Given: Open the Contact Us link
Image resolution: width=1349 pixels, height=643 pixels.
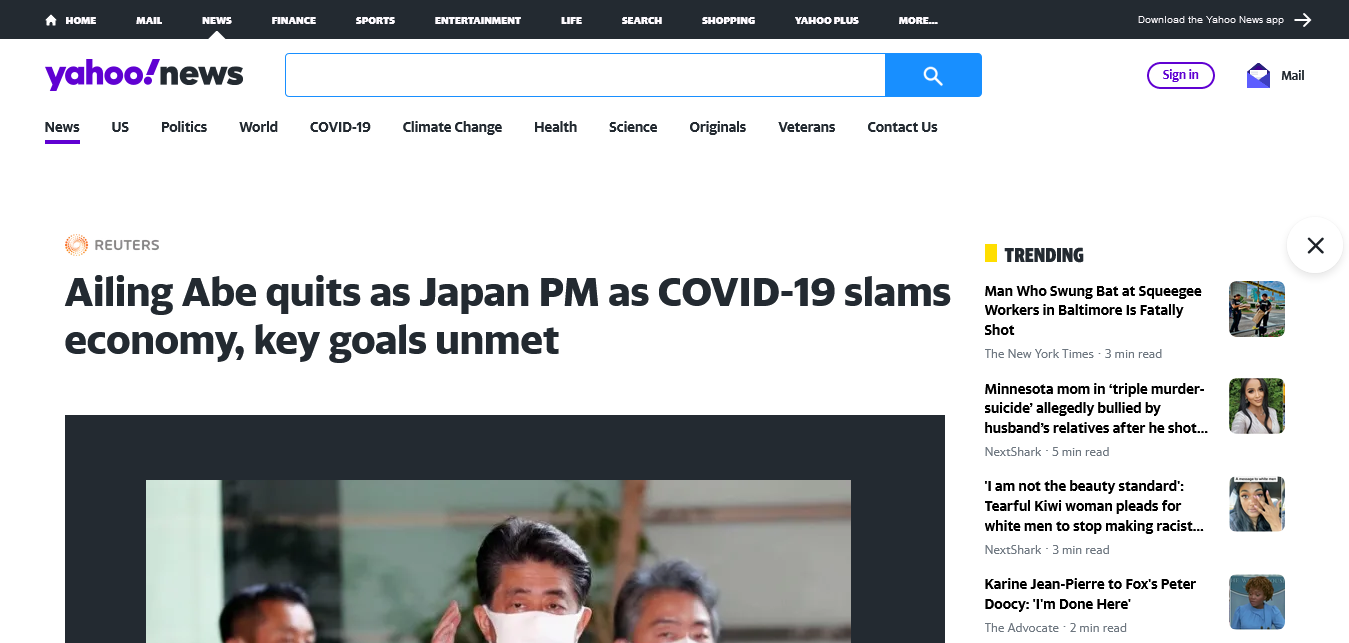Looking at the screenshot, I should (902, 127).
